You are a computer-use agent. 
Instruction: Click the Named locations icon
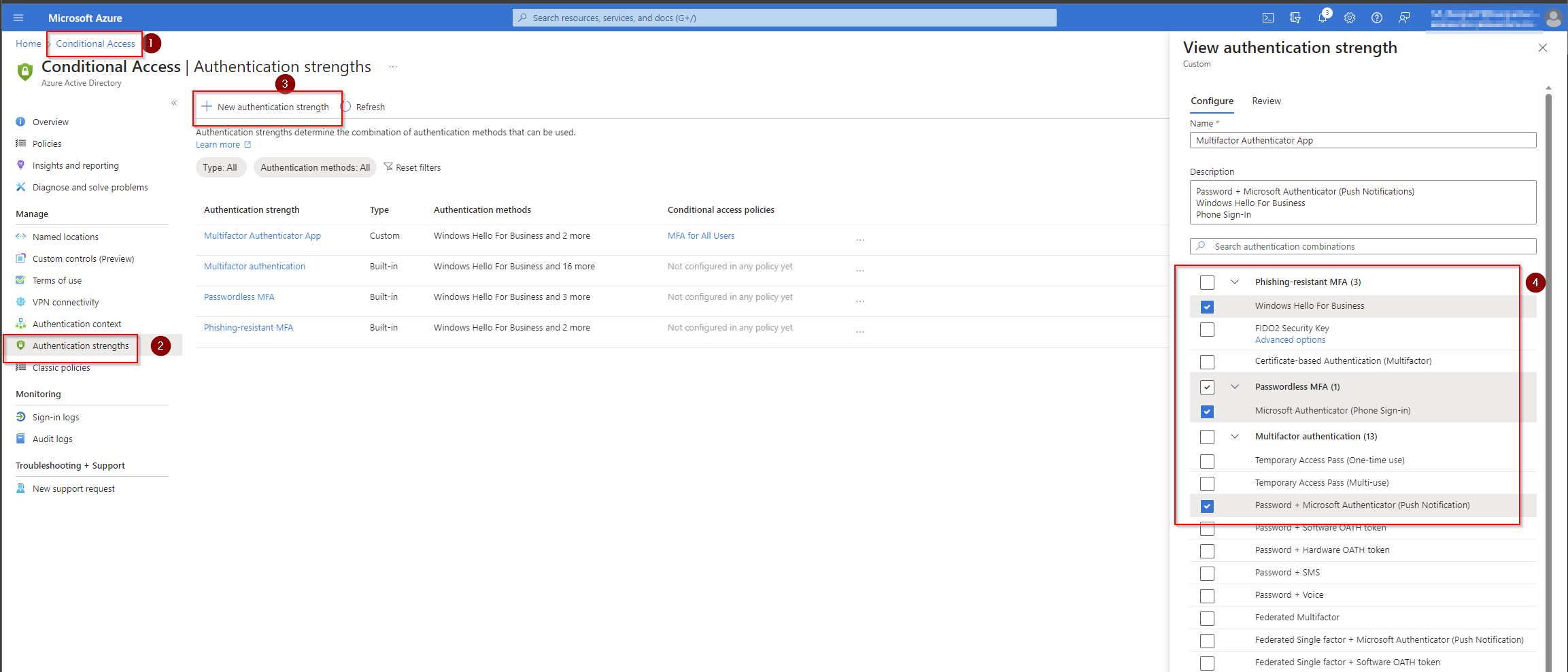[x=20, y=237]
